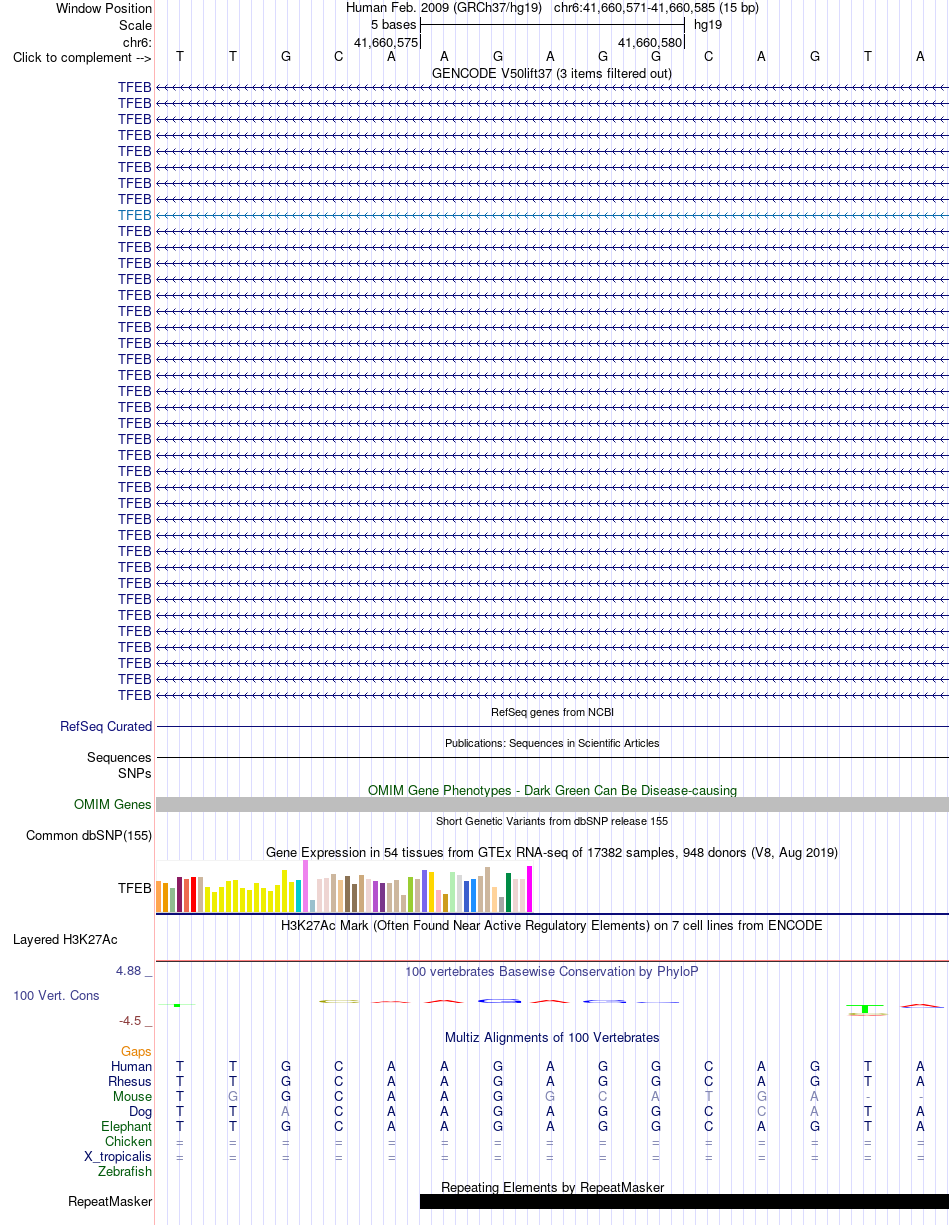The image size is (950, 1225).
Task: Select the Dog species label
Action: [139, 1112]
